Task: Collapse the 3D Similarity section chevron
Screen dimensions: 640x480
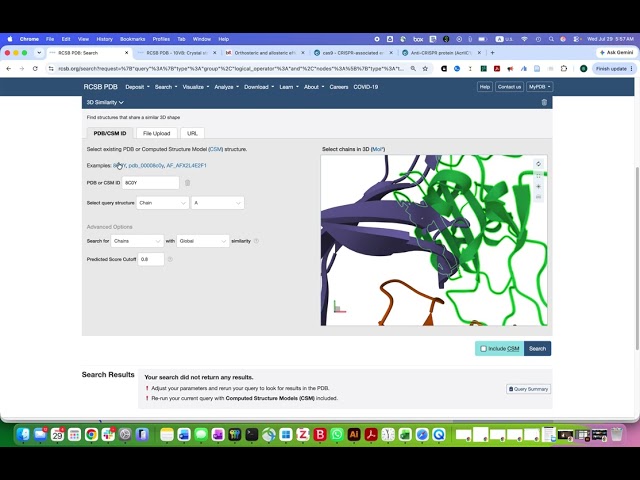Action: (x=121, y=102)
